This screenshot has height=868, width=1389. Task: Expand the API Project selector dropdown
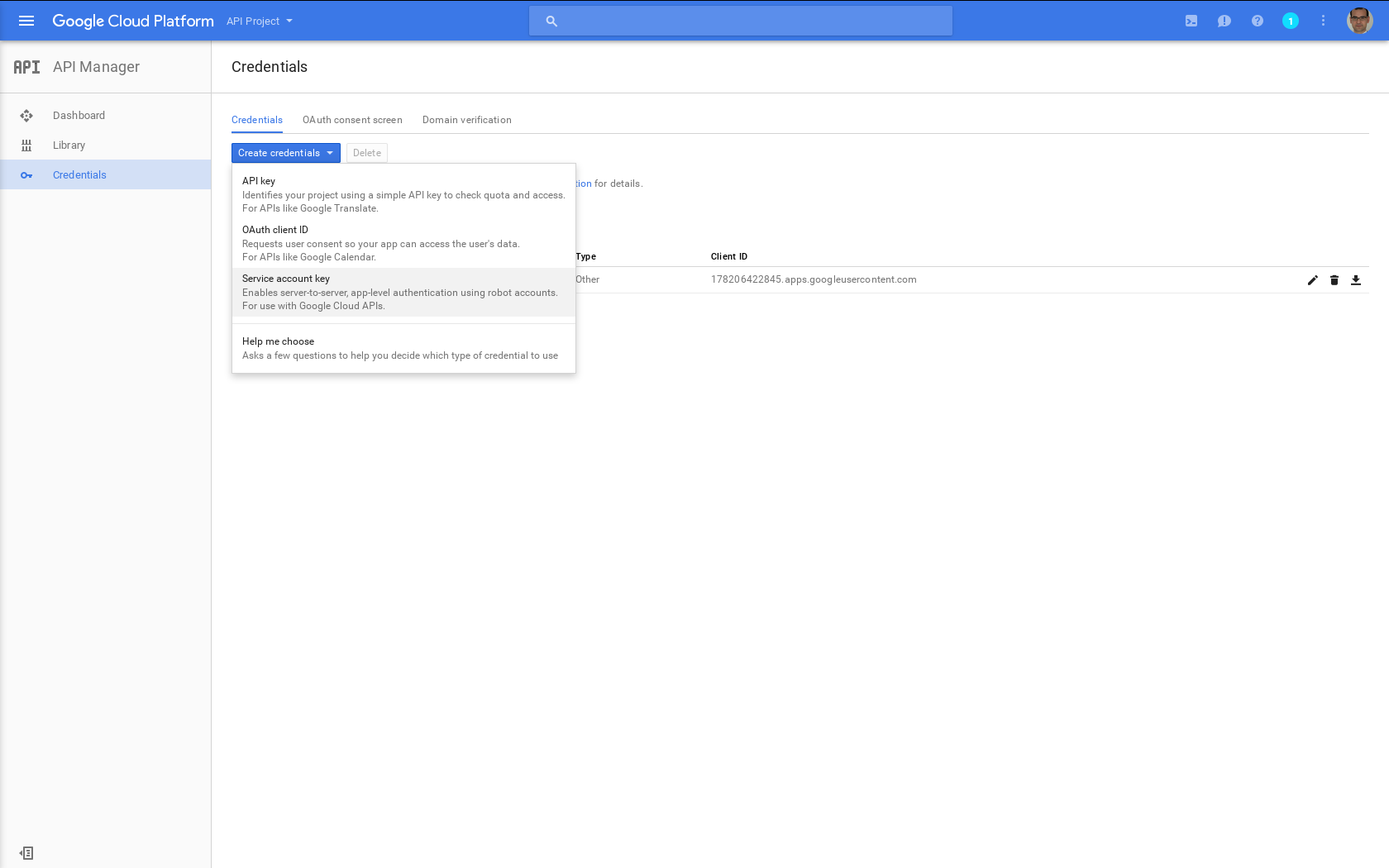(x=260, y=21)
